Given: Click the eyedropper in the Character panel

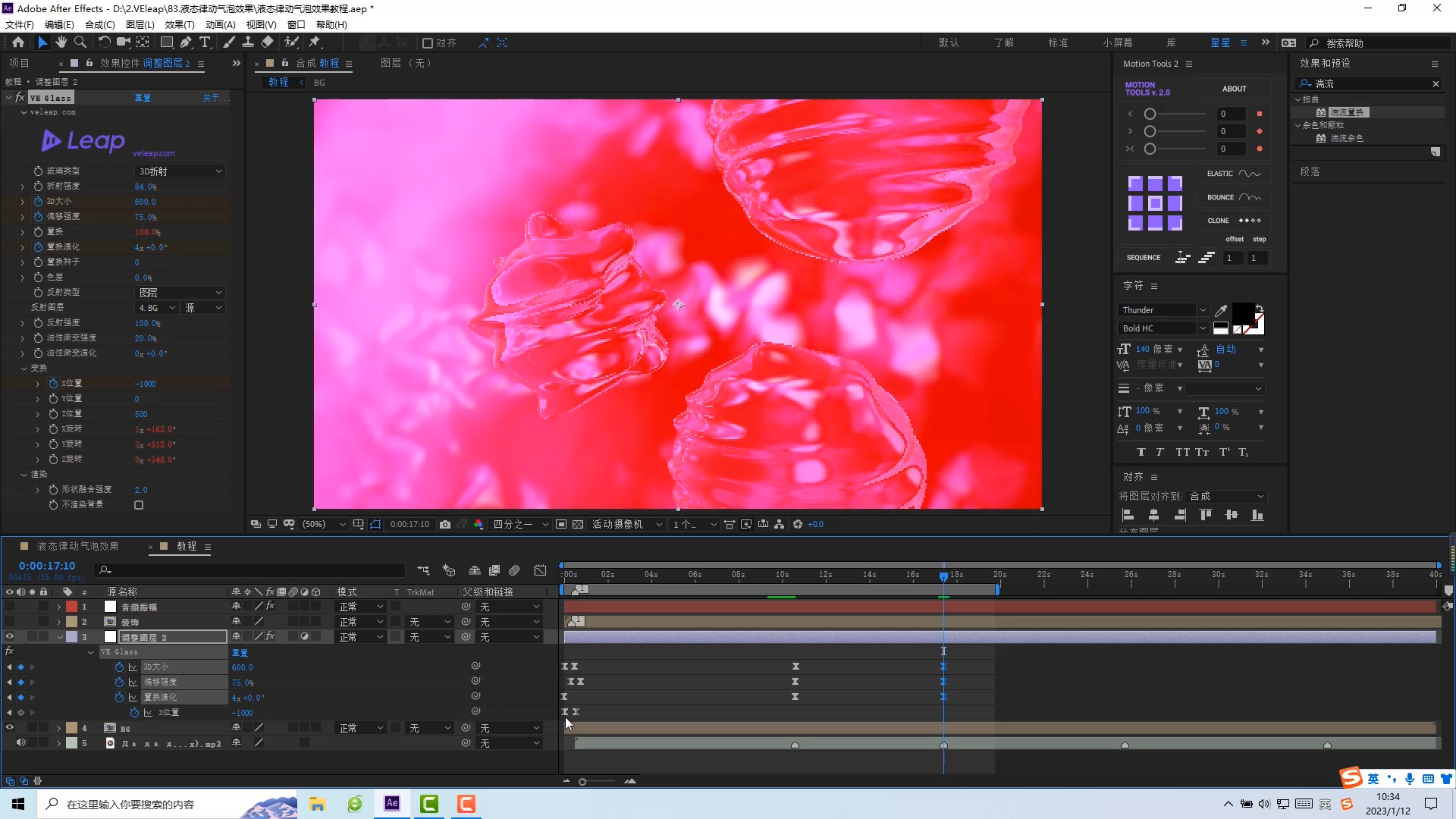Looking at the screenshot, I should 1221,310.
